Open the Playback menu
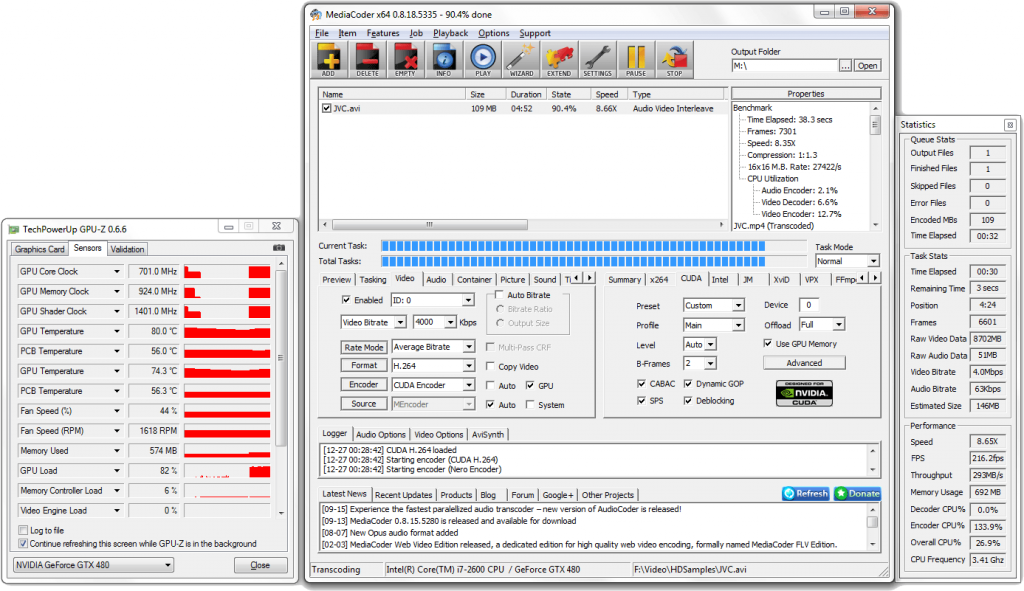1024x591 pixels. click(451, 33)
